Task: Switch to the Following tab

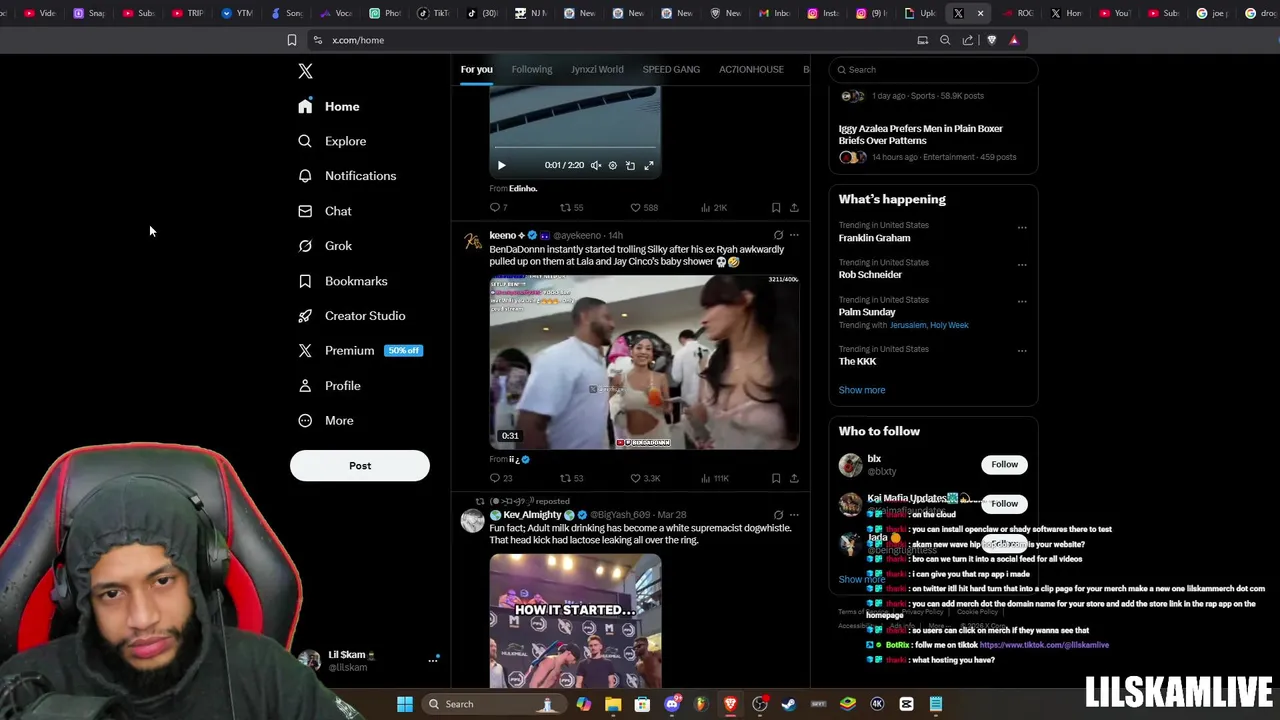Action: coord(532,69)
